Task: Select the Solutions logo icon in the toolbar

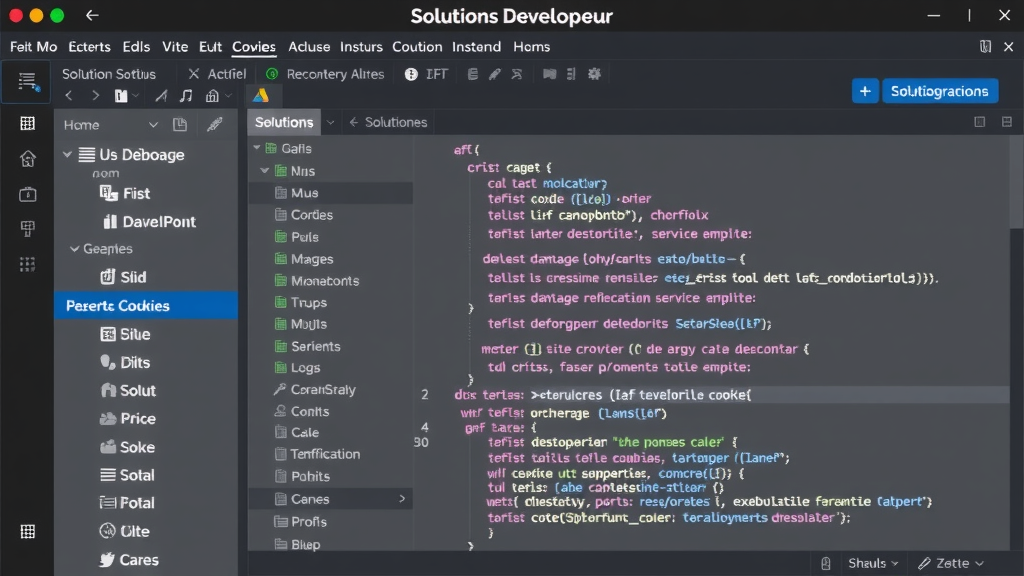Action: 263,96
